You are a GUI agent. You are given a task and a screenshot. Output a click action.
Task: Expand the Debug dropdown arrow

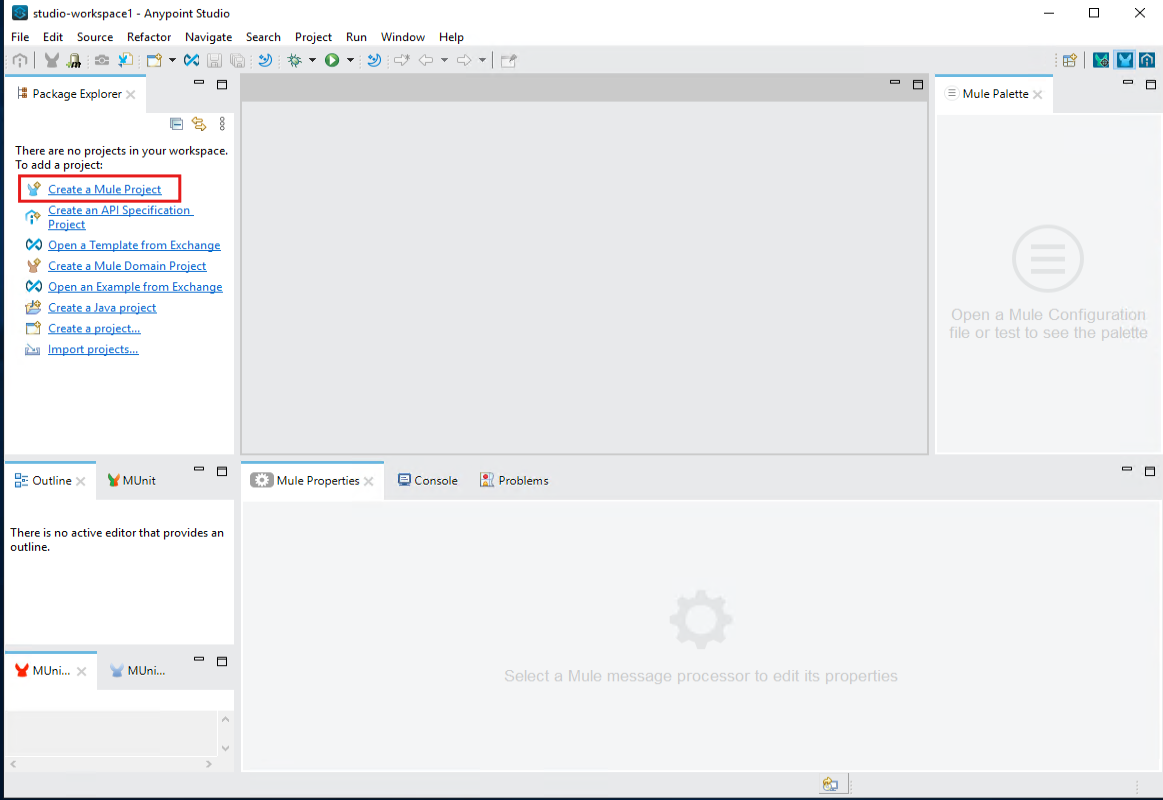coord(312,60)
